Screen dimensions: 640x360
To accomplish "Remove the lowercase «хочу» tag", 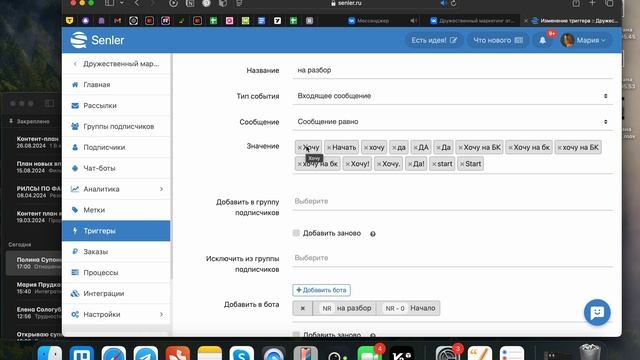I will pyautogui.click(x=366, y=147).
